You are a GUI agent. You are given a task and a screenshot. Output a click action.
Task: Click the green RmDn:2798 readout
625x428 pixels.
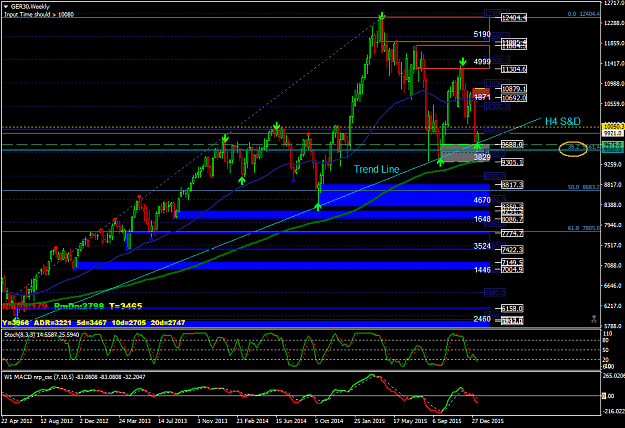click(79, 306)
